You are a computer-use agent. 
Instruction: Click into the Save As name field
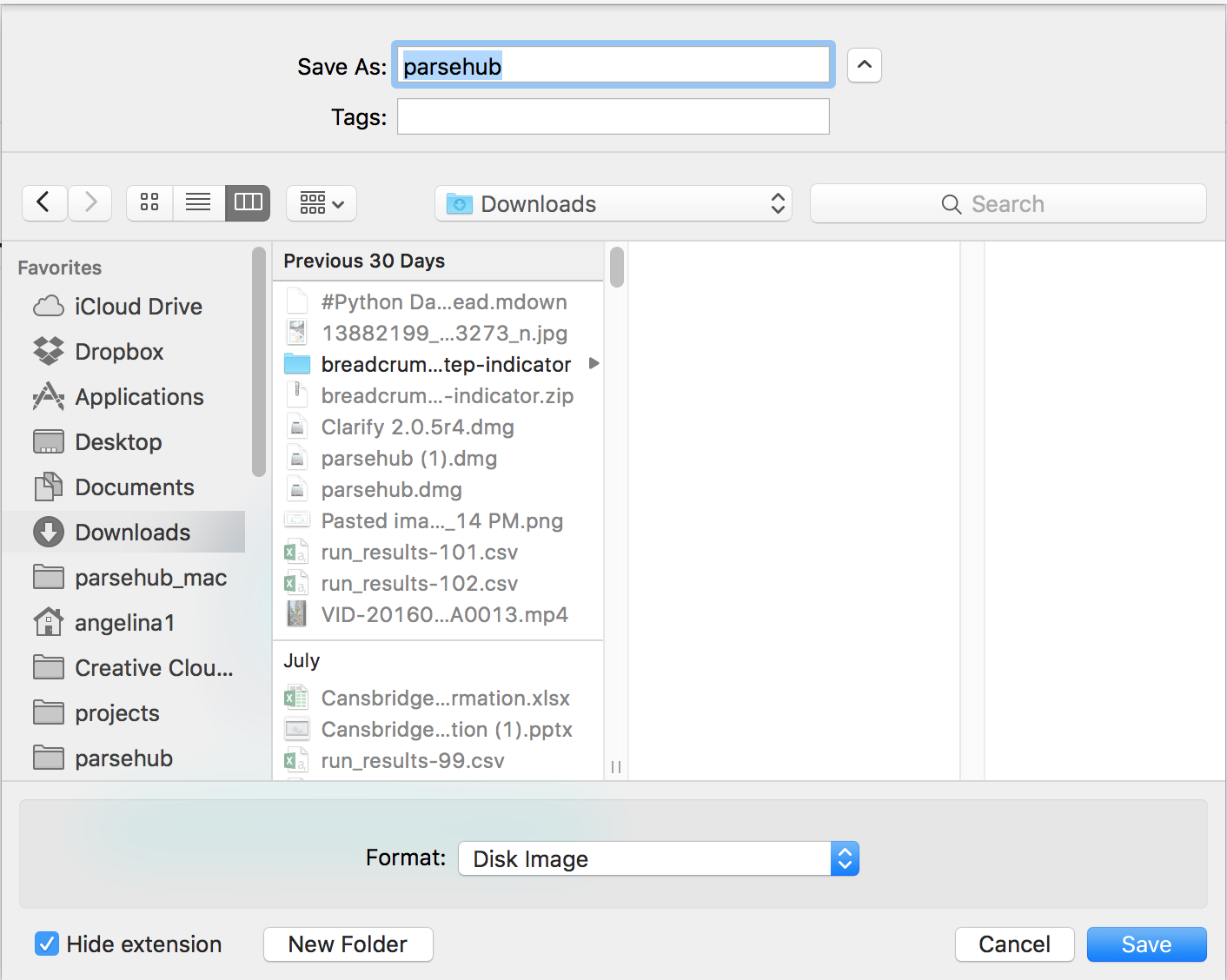[x=613, y=65]
